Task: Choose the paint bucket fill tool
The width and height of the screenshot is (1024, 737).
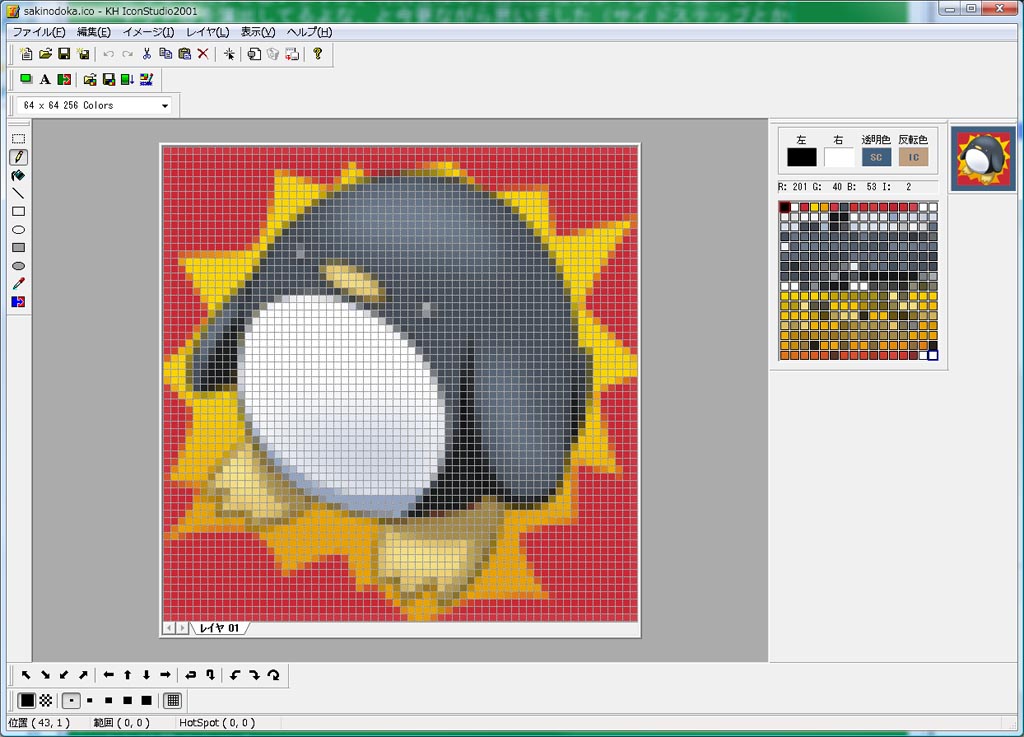Action: coord(18,175)
